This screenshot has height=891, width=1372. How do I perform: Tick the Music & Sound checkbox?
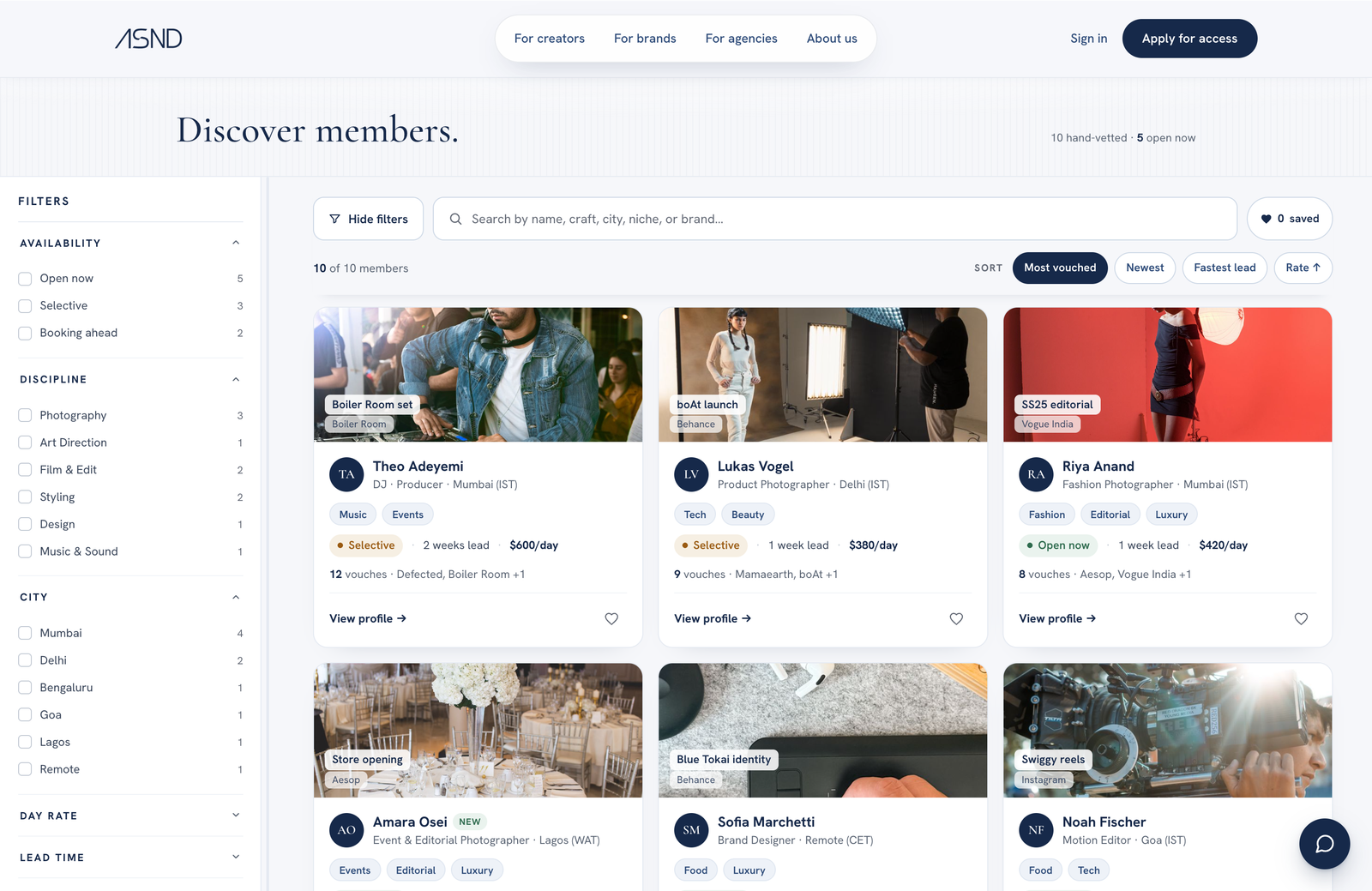25,551
